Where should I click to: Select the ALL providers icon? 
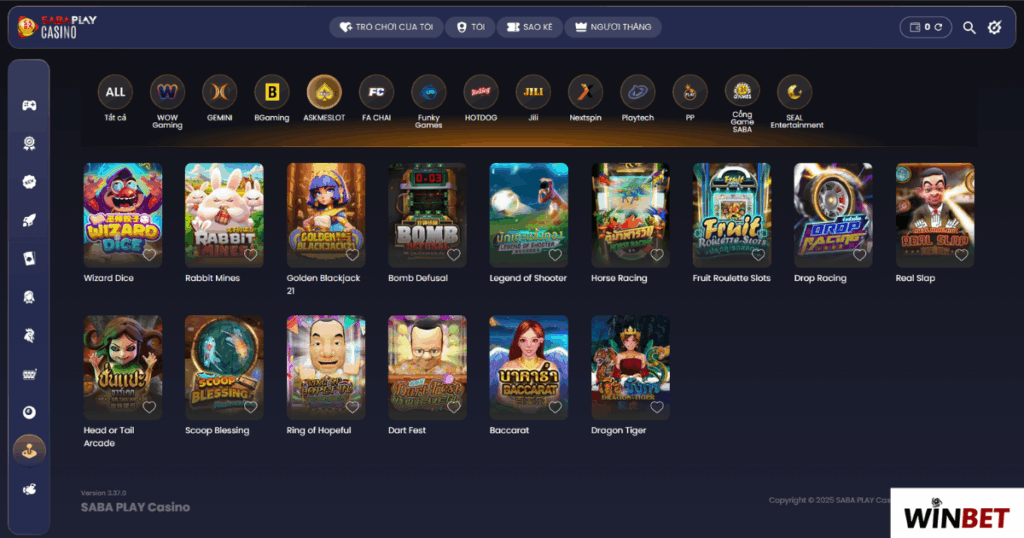click(x=116, y=92)
